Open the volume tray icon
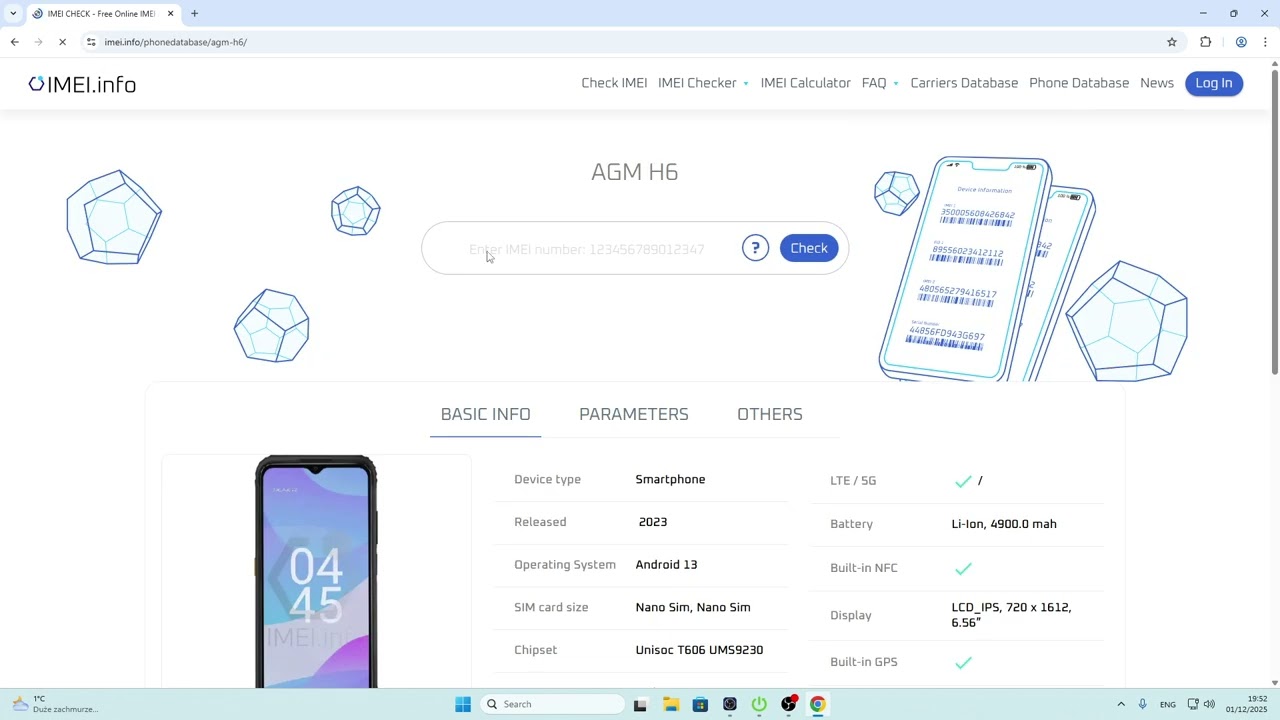Viewport: 1280px width, 720px height. 1209,704
